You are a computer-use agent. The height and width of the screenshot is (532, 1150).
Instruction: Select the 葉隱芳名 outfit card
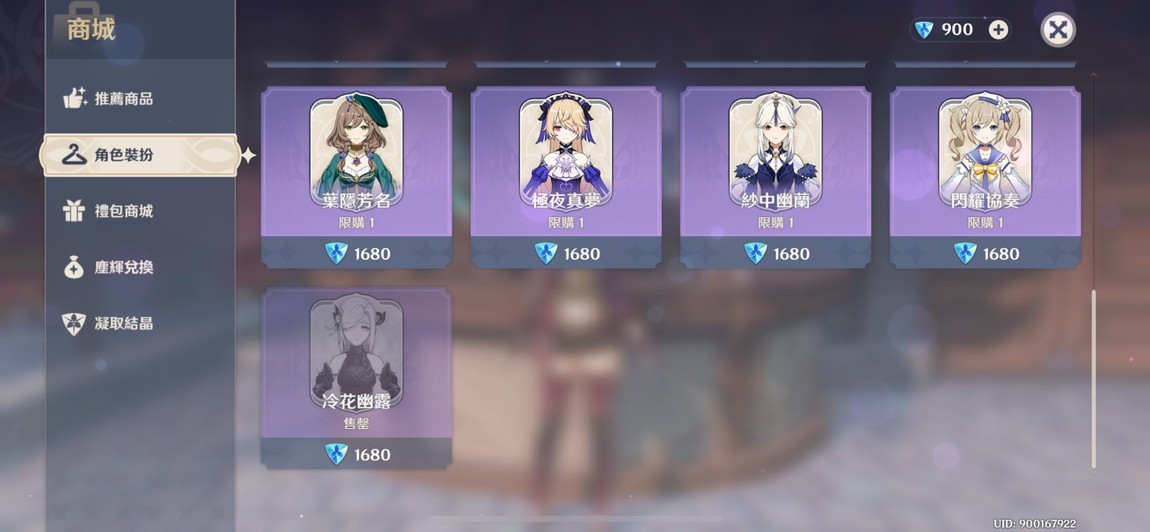pyautogui.click(x=356, y=161)
